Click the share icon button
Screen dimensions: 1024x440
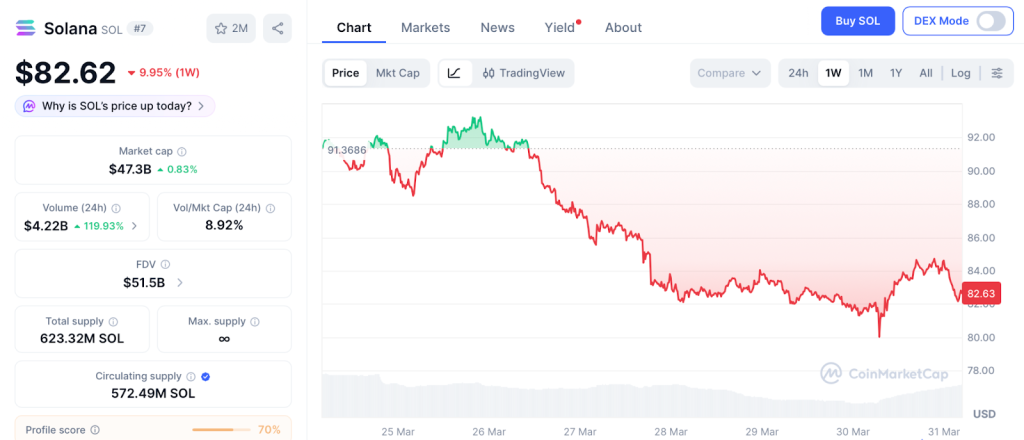(x=277, y=28)
